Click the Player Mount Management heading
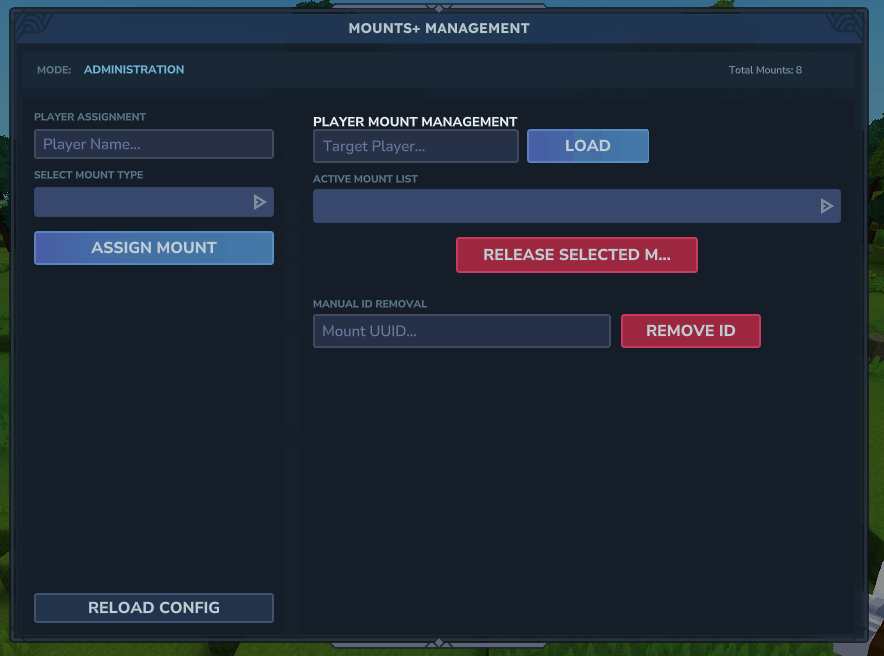Screen dimensions: 884x656 (415, 122)
